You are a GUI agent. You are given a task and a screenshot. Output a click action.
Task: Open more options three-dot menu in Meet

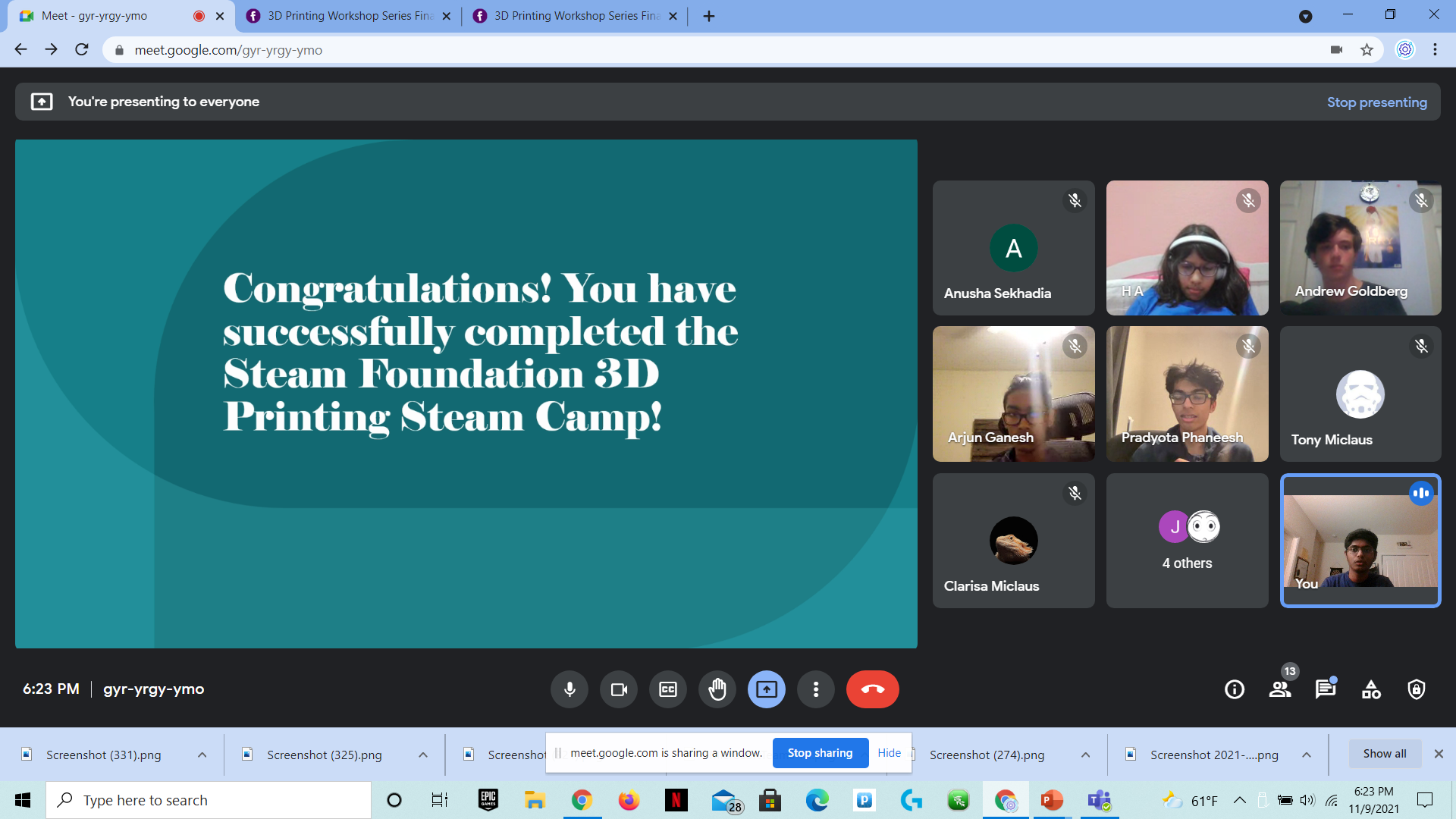(816, 689)
